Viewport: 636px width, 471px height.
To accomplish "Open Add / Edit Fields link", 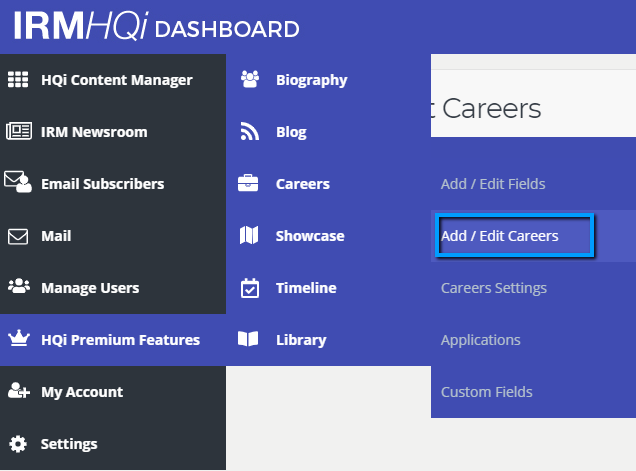I will click(x=493, y=184).
